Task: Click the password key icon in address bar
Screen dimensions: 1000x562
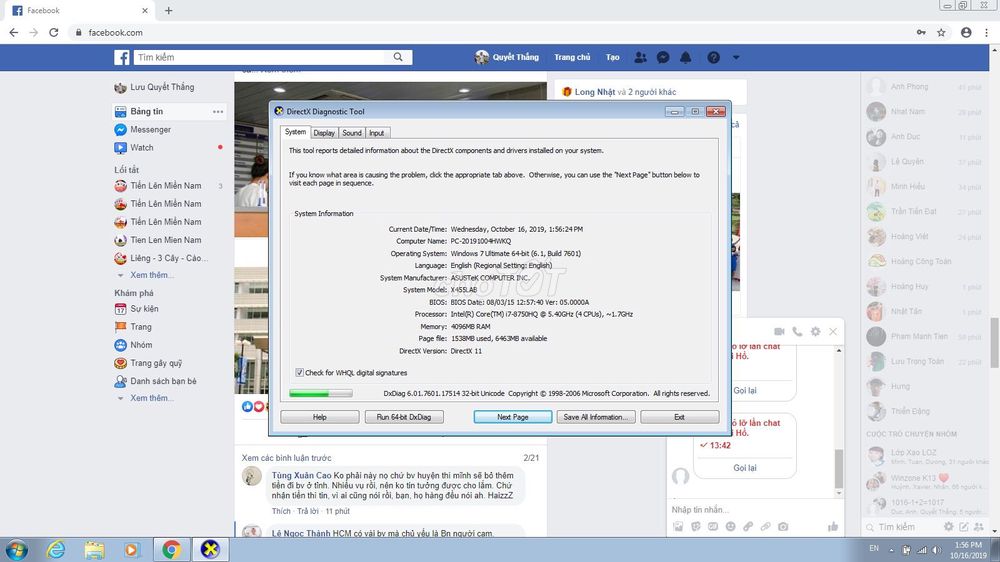Action: (921, 33)
